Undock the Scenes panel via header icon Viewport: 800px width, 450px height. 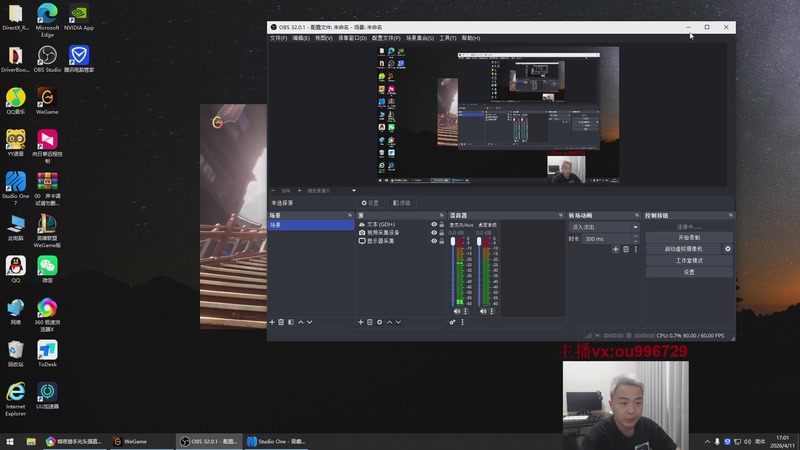(x=350, y=216)
